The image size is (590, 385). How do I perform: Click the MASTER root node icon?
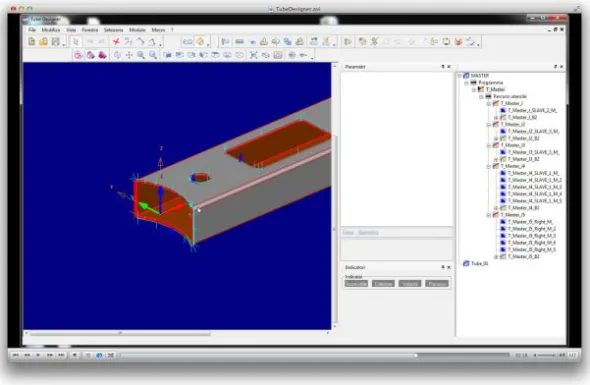click(466, 76)
